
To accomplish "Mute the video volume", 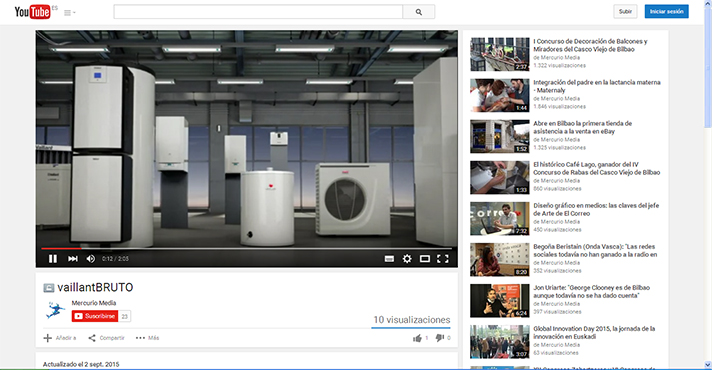I will [x=91, y=259].
